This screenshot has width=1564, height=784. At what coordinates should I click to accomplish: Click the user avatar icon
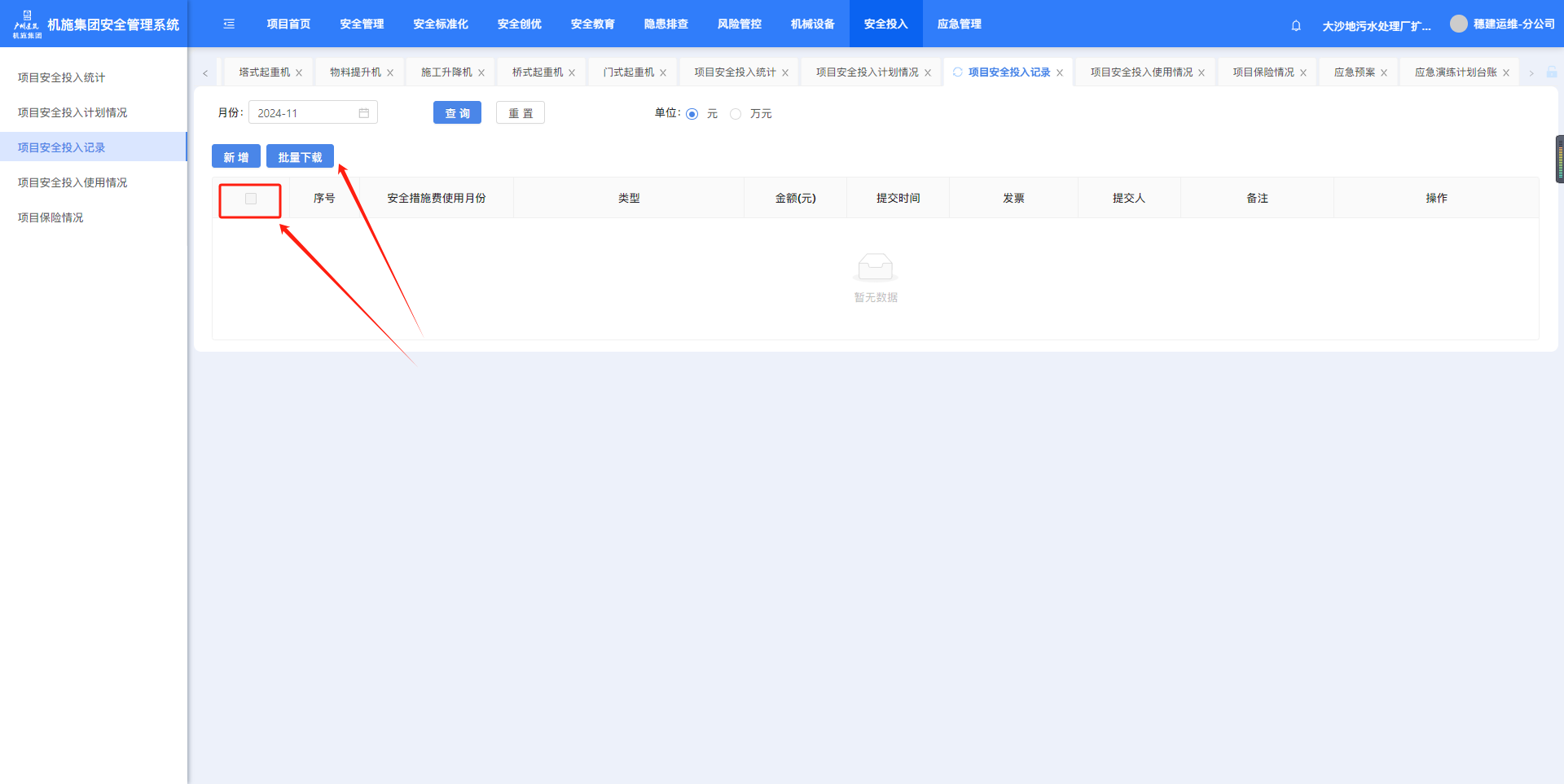[x=1458, y=24]
